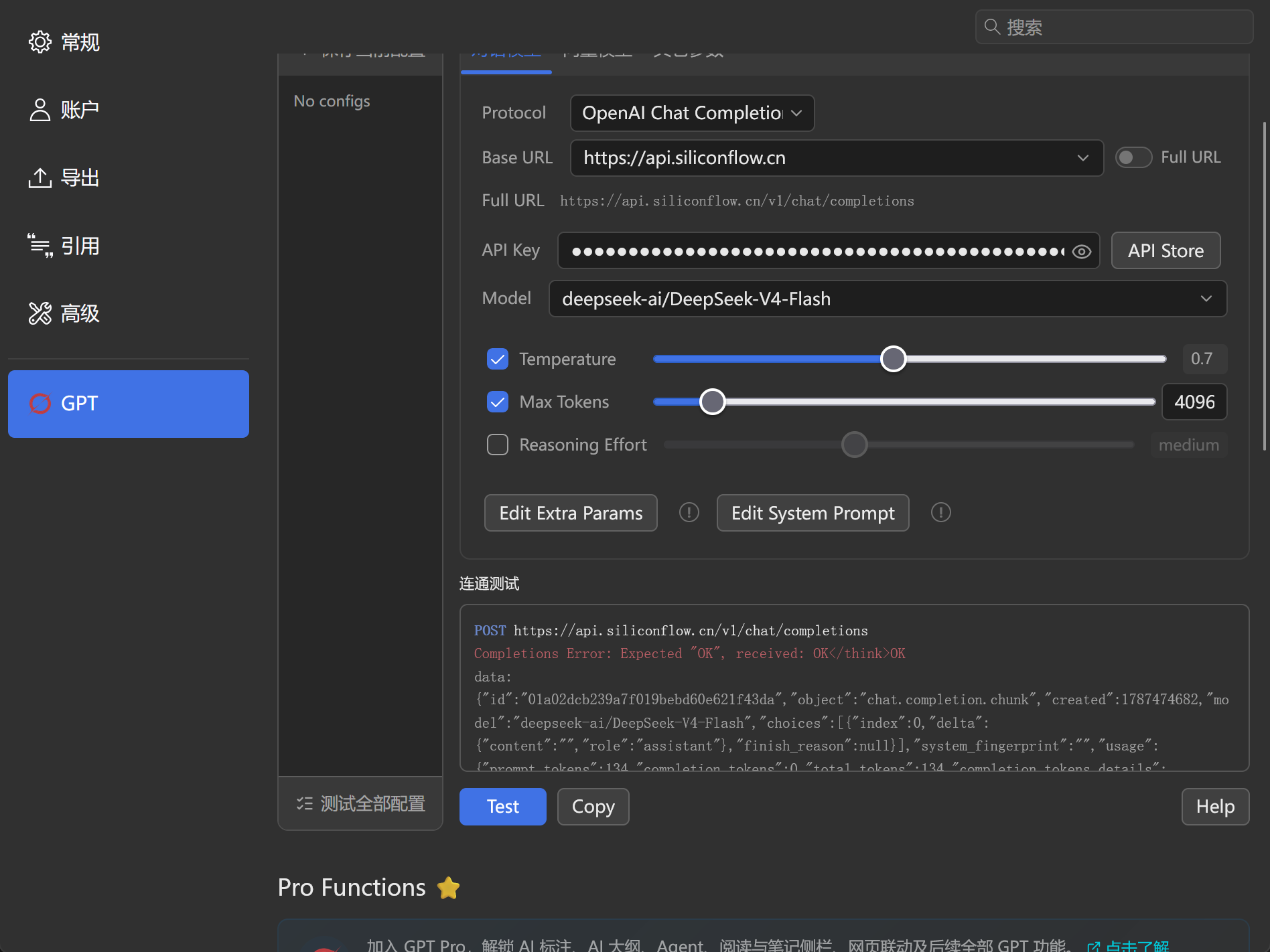The height and width of the screenshot is (952, 1270).
Task: Click the Full URL completions address text
Action: pos(737,201)
